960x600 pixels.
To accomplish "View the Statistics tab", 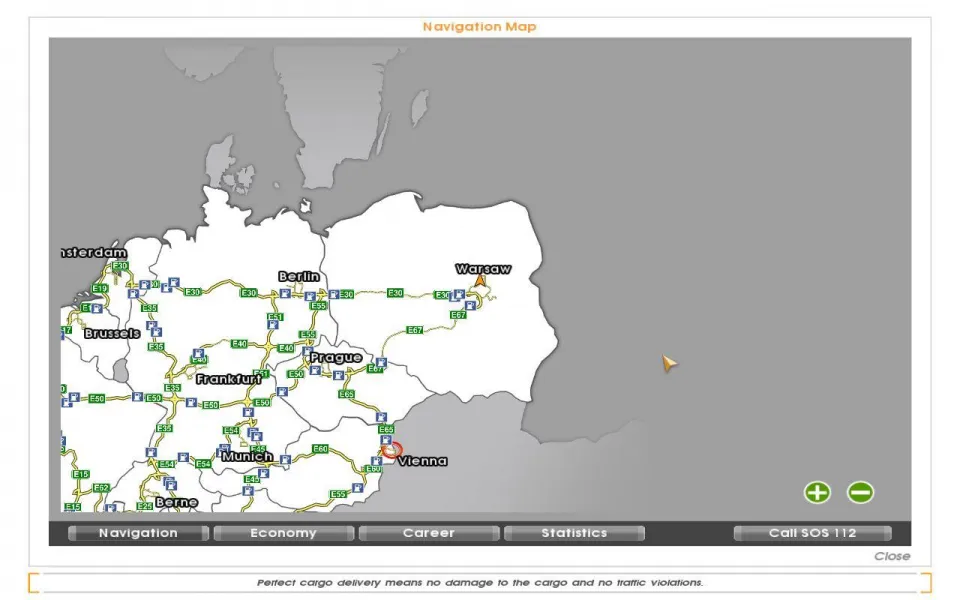I will coord(574,533).
